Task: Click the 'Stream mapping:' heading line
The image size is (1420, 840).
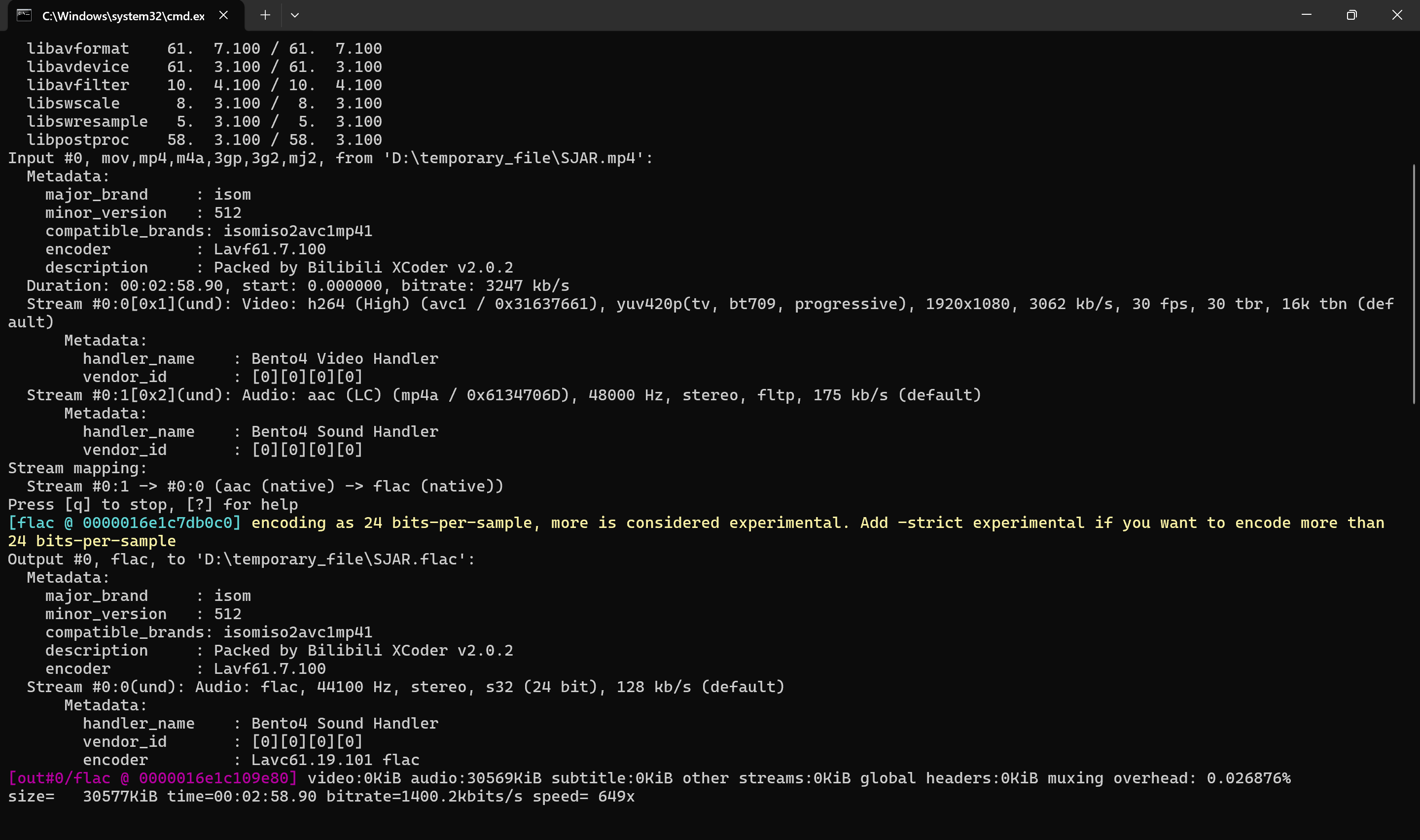Action: click(x=77, y=468)
